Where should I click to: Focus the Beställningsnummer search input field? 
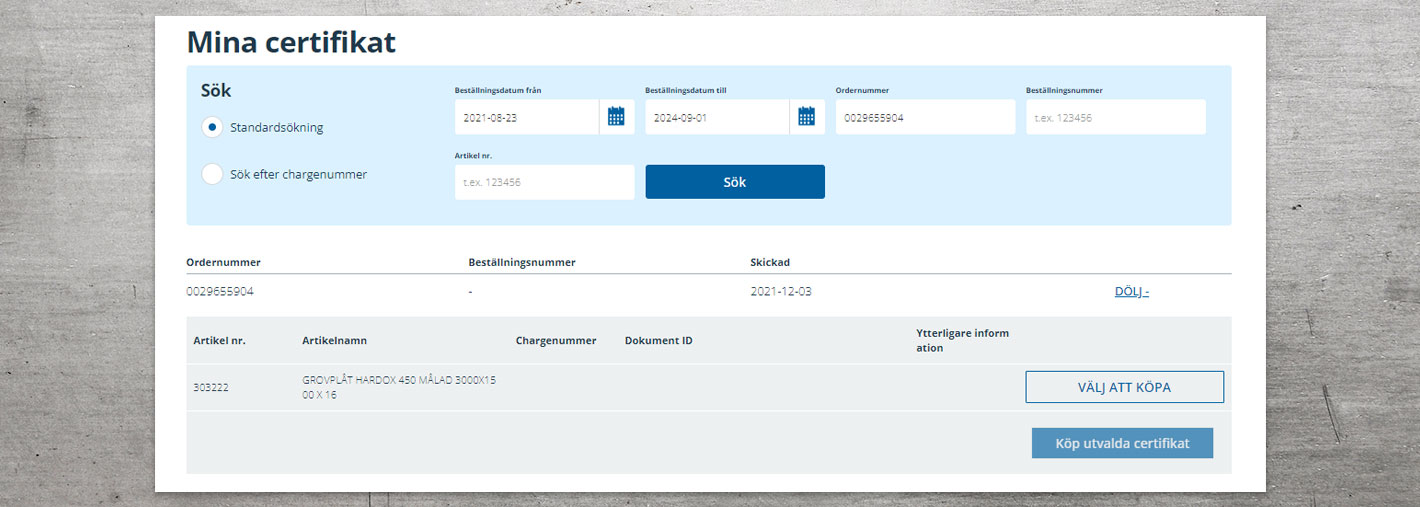click(x=1115, y=118)
